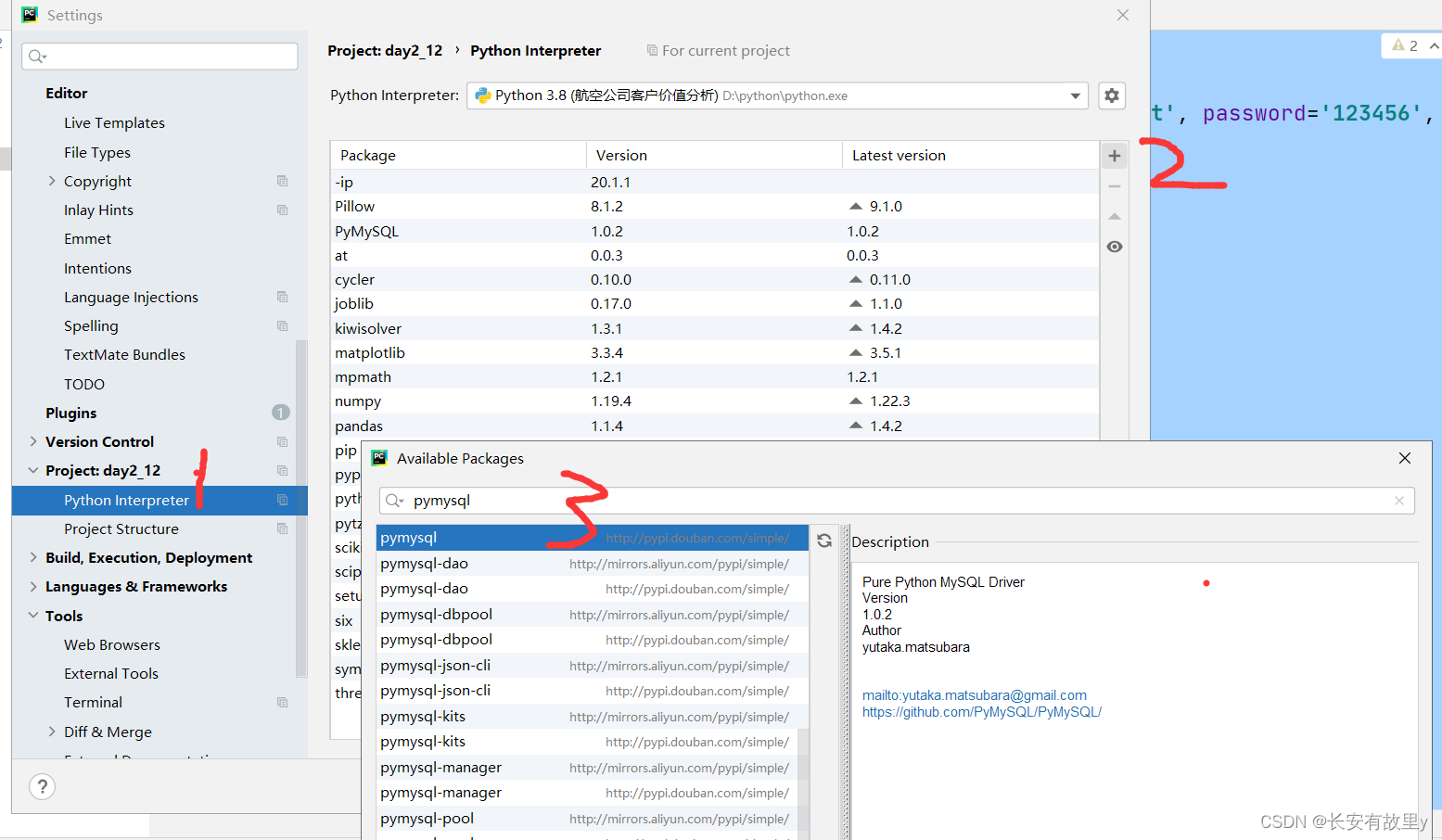Viewport: 1442px width, 840px height.
Task: Open the interpreter gear settings menu
Action: tap(1112, 95)
